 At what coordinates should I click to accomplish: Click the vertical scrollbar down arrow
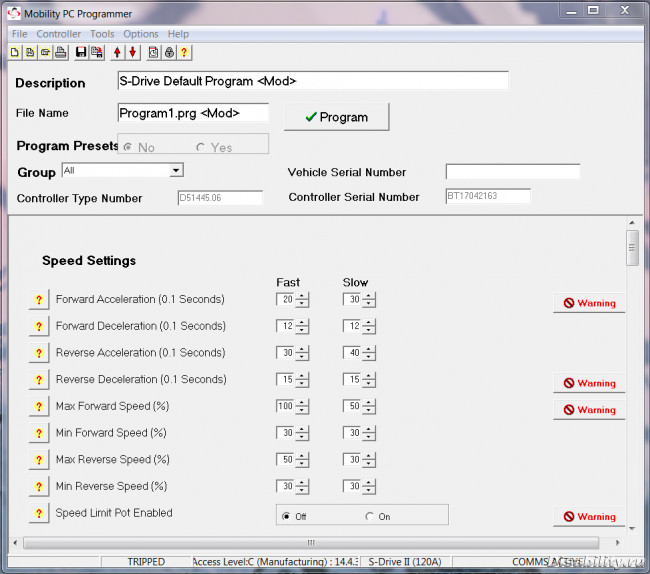pos(632,528)
